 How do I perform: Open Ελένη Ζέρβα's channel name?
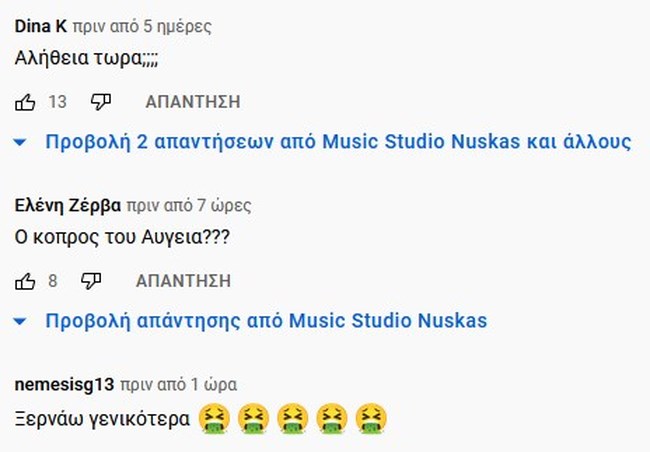(68, 206)
